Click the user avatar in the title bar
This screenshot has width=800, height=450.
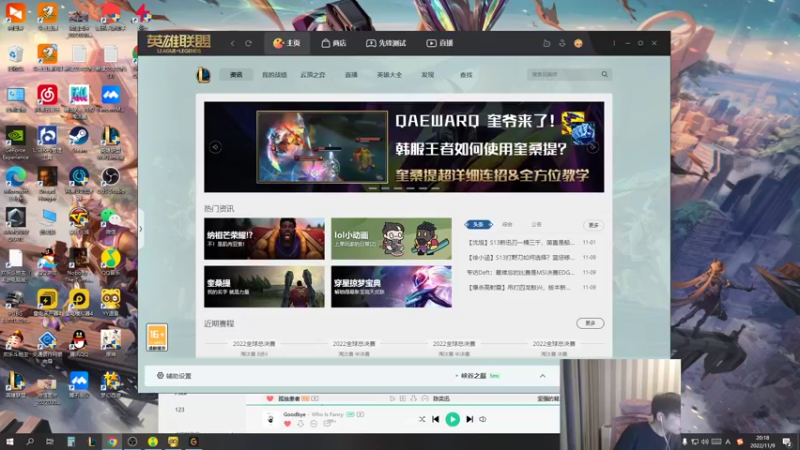578,43
